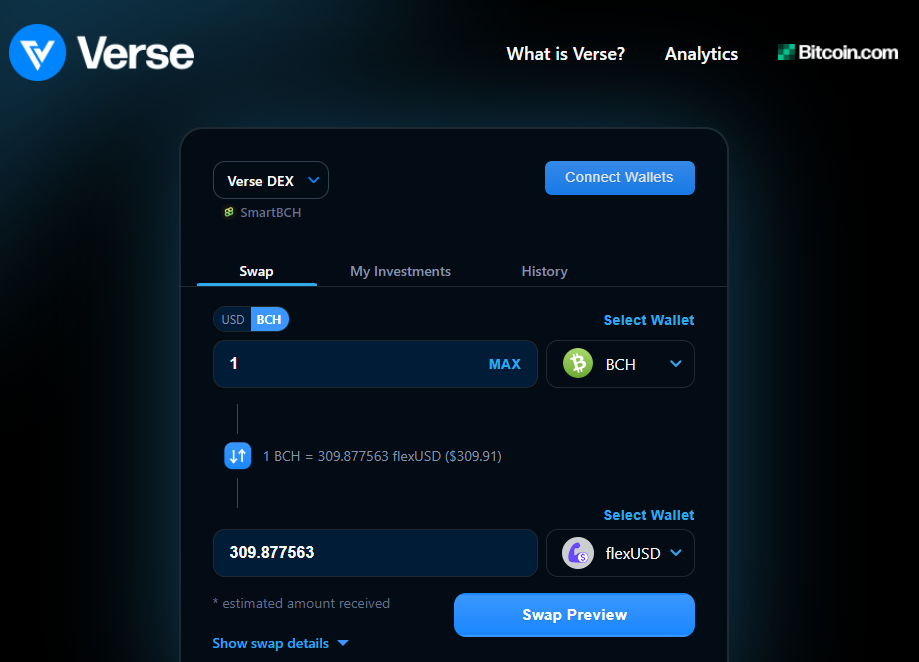The image size is (919, 662).
Task: Click the flexUSD token icon
Action: coord(578,553)
